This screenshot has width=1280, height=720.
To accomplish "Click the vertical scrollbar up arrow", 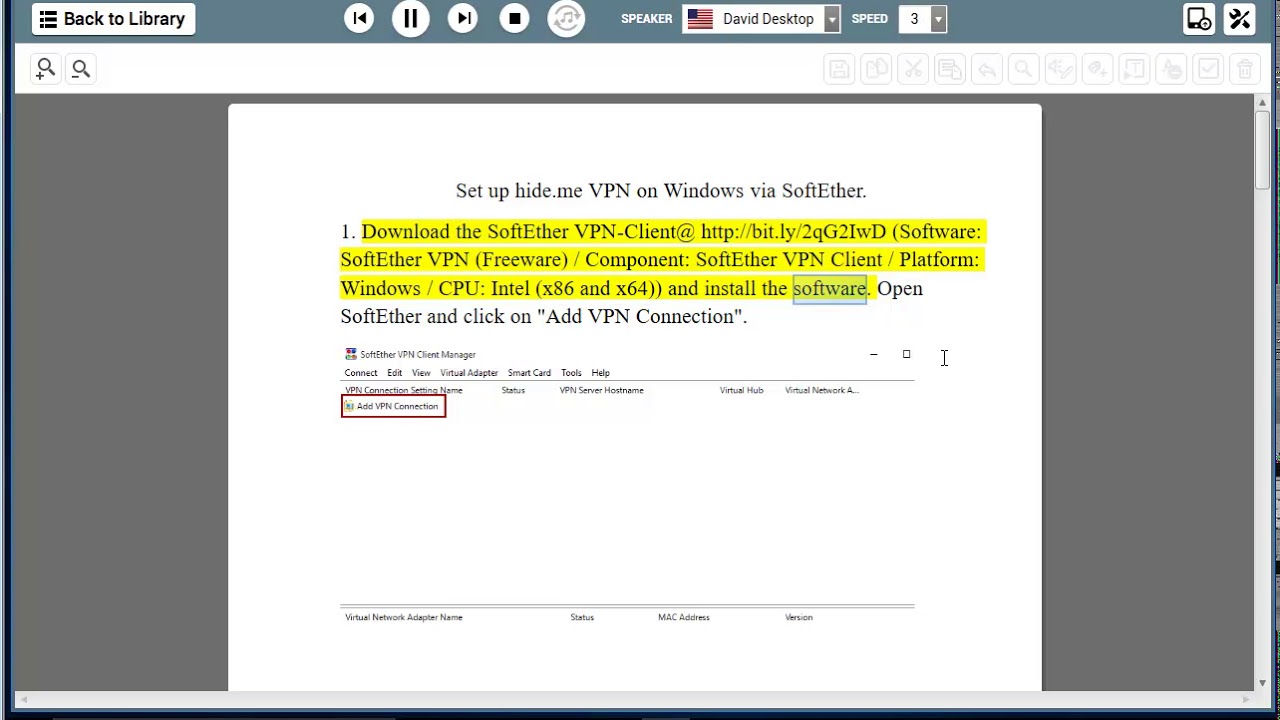I will pyautogui.click(x=1263, y=102).
